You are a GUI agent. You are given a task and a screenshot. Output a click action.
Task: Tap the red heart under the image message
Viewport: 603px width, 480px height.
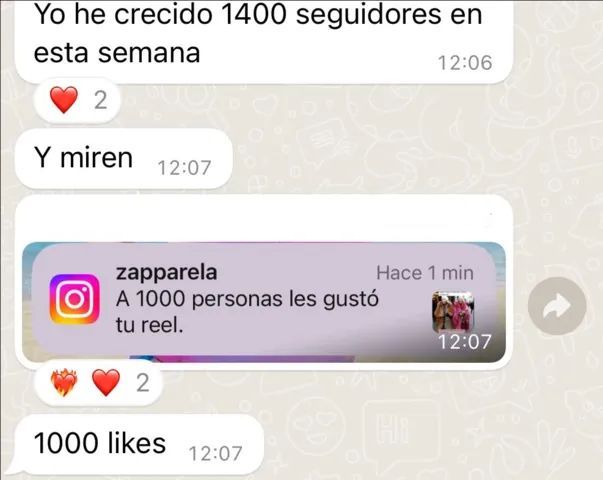(x=106, y=382)
